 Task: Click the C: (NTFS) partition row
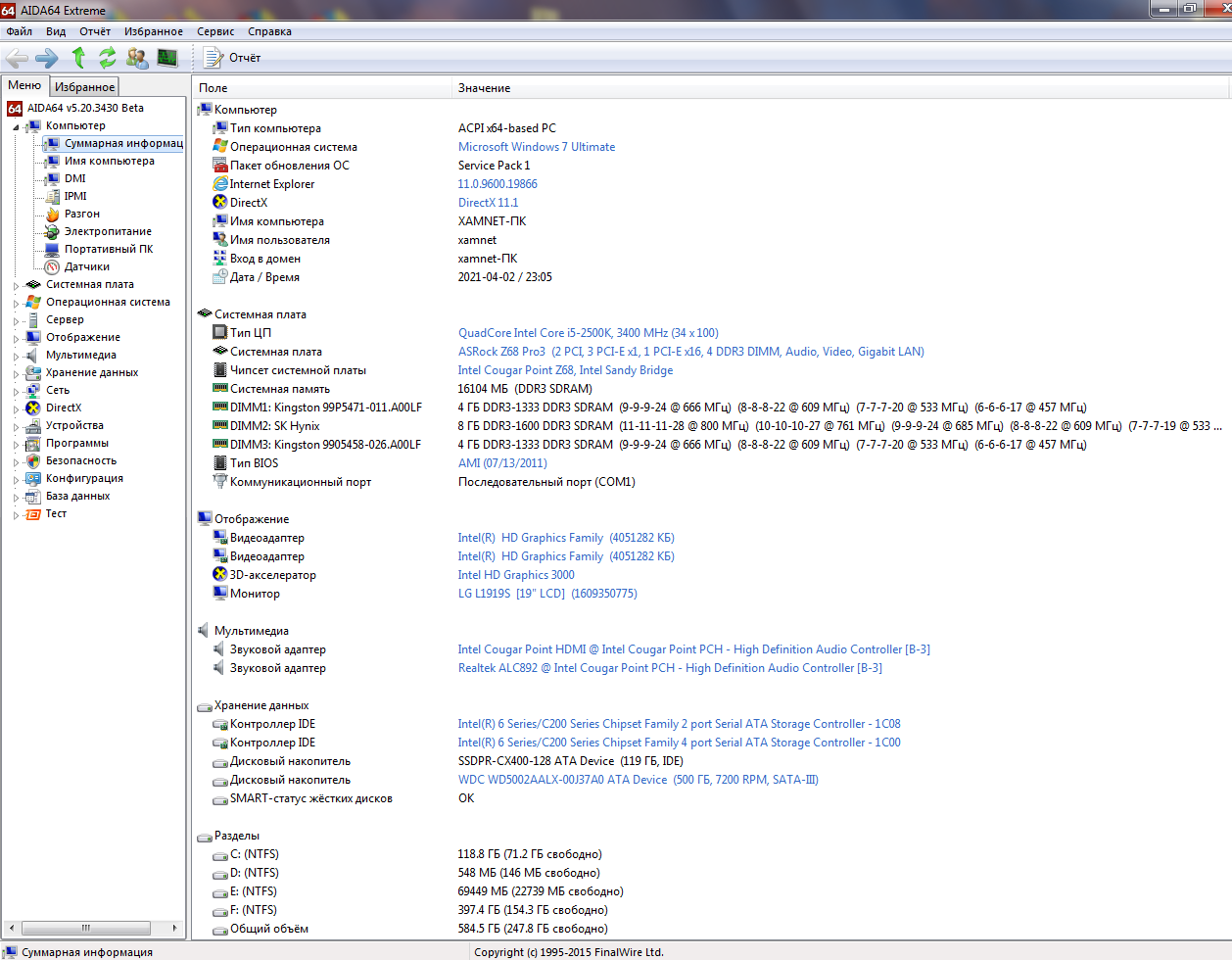tap(710, 854)
